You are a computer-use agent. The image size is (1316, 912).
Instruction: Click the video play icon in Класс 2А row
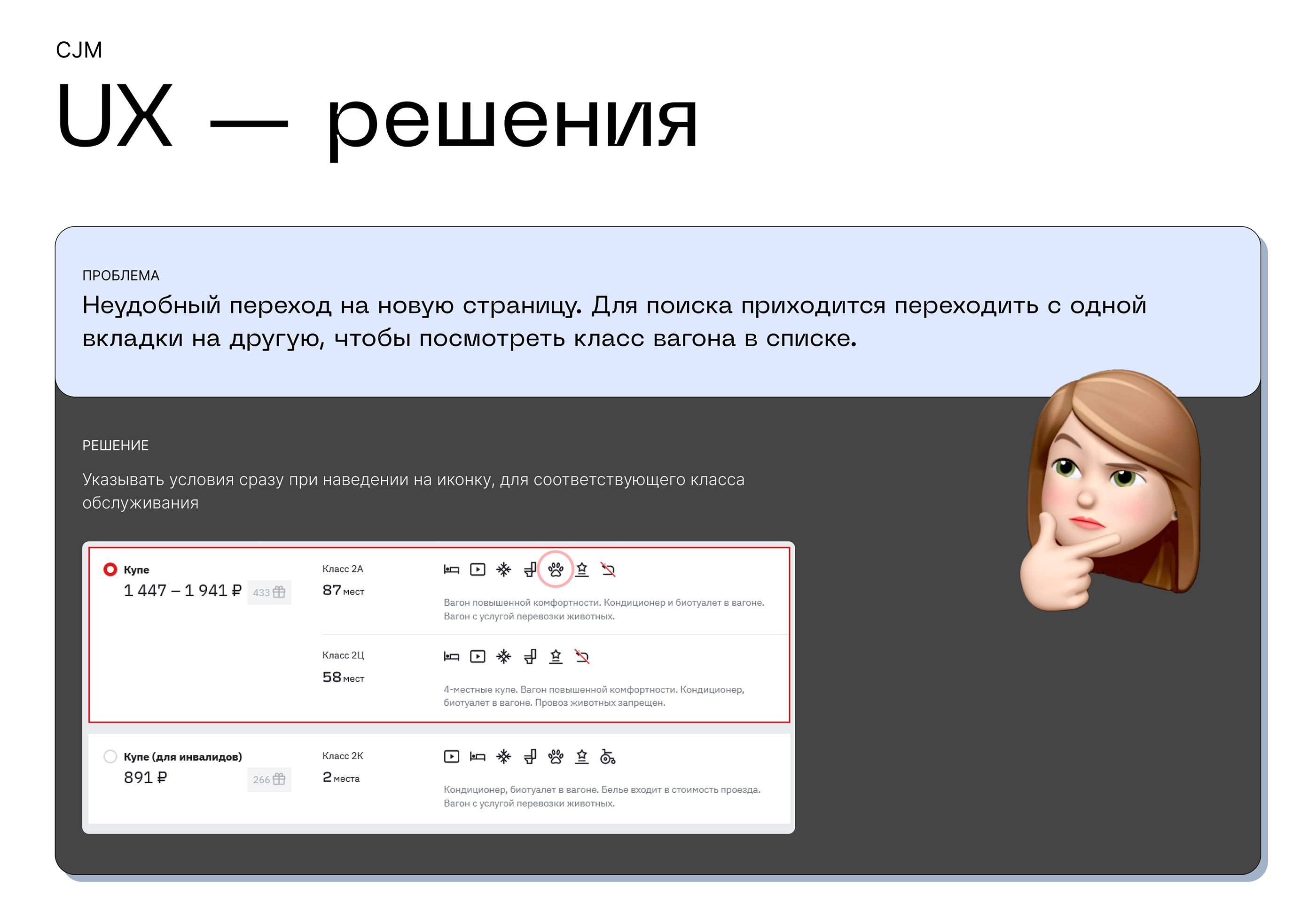[477, 569]
